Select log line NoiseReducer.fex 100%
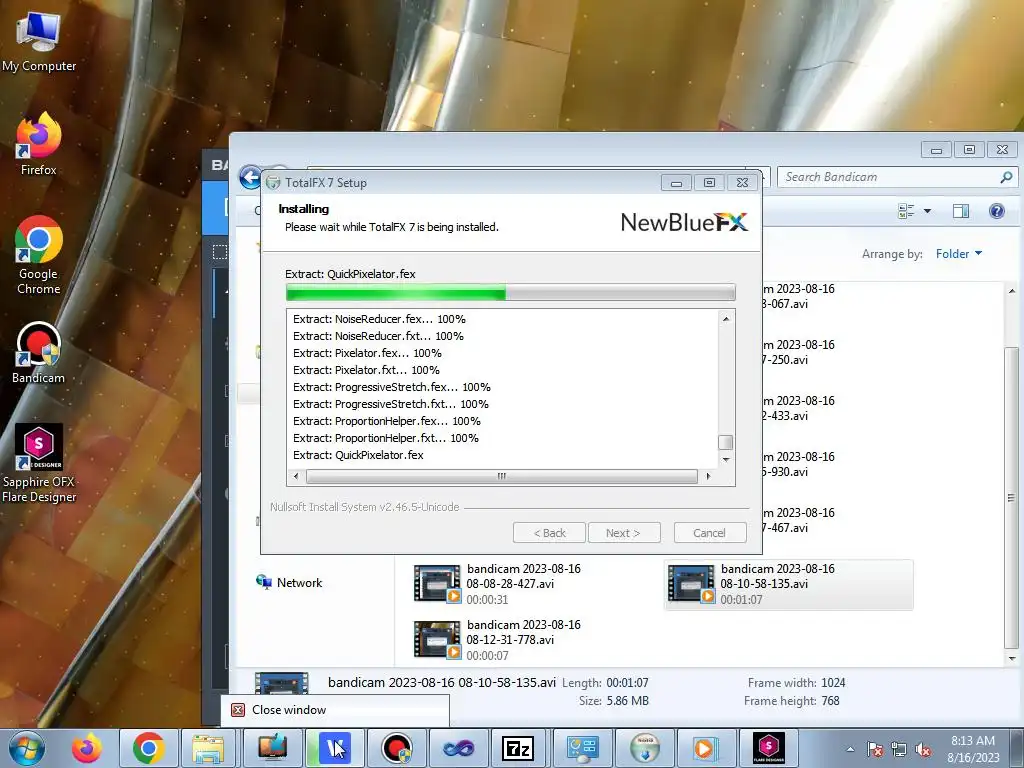 [379, 319]
